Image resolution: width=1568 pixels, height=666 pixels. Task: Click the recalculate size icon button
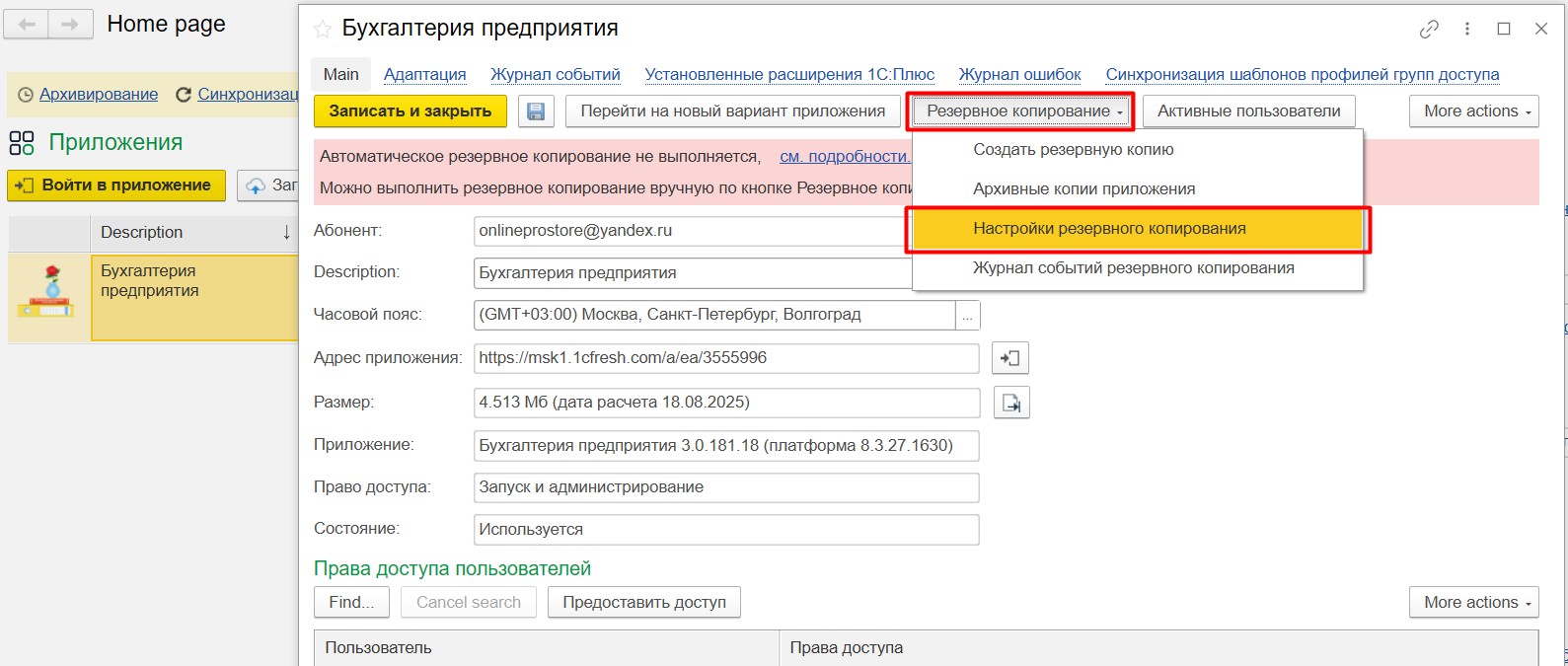pyautogui.click(x=1010, y=403)
